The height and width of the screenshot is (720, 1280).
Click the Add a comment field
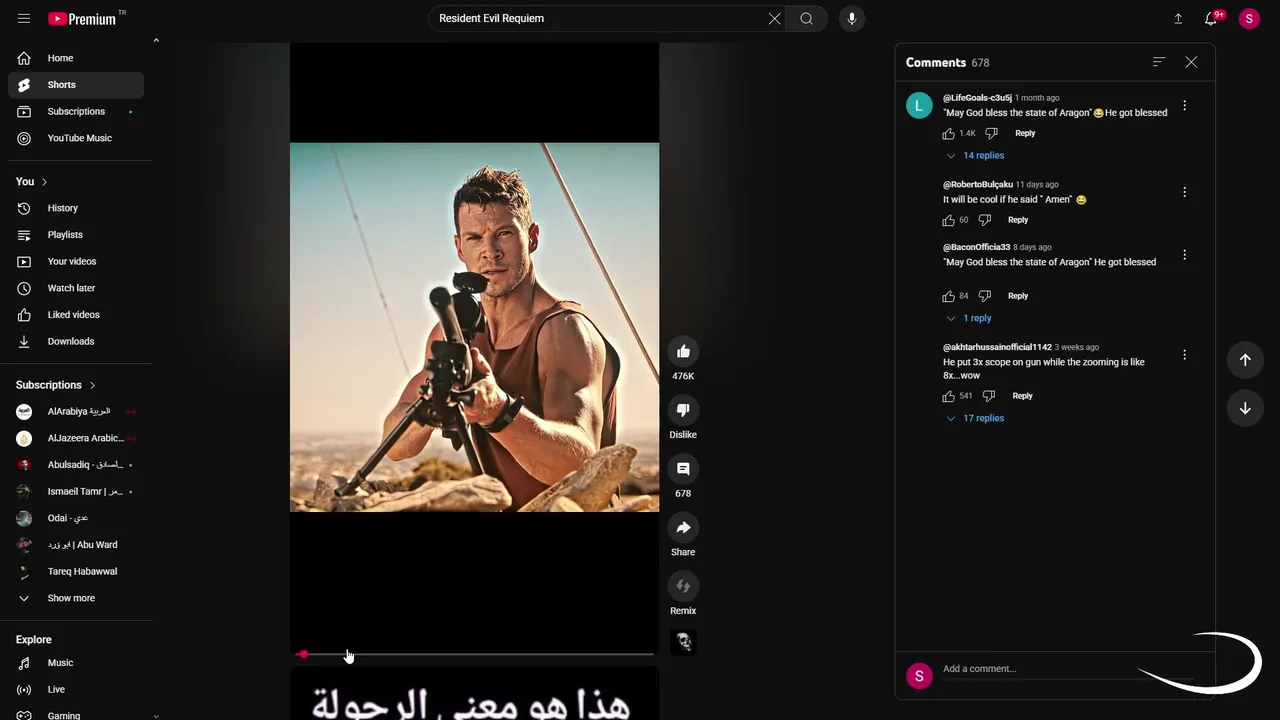coord(1040,669)
